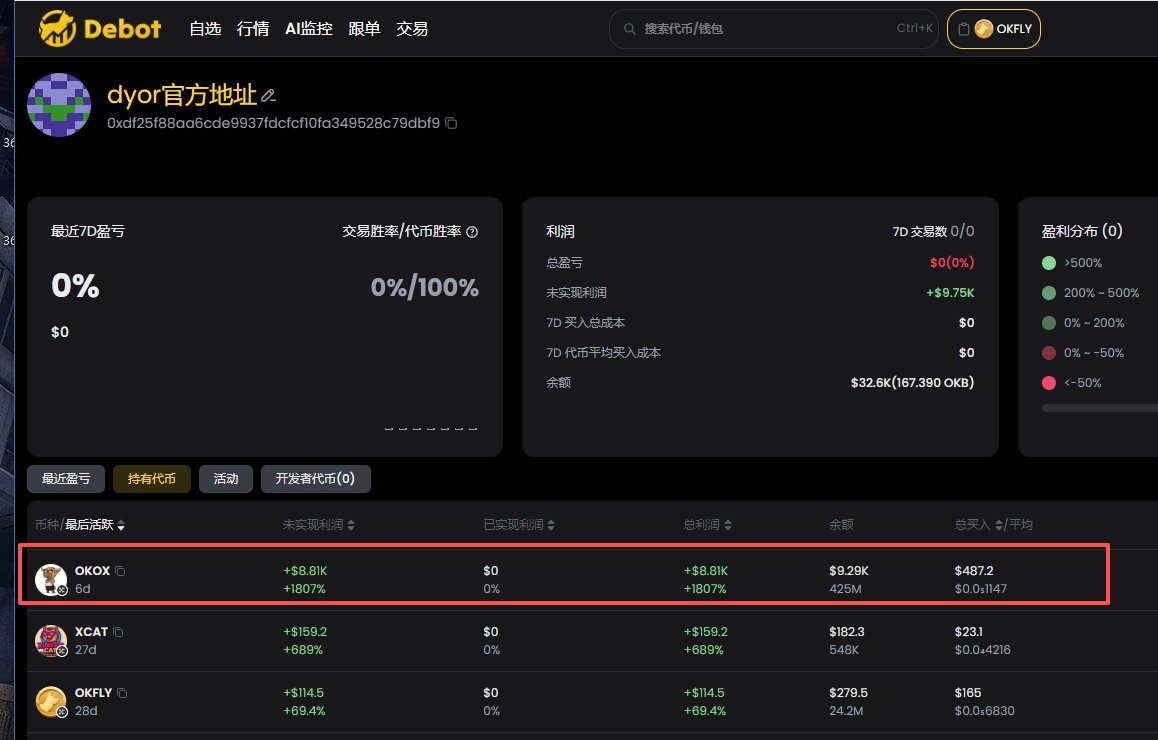Image resolution: width=1158 pixels, height=740 pixels.
Task: Click the OKOX unrealized profit +$8.81K
Action: pos(305,571)
